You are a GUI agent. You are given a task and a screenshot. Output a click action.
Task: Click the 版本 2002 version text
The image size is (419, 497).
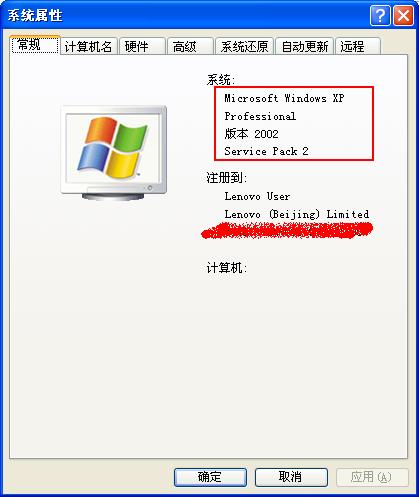[251, 133]
